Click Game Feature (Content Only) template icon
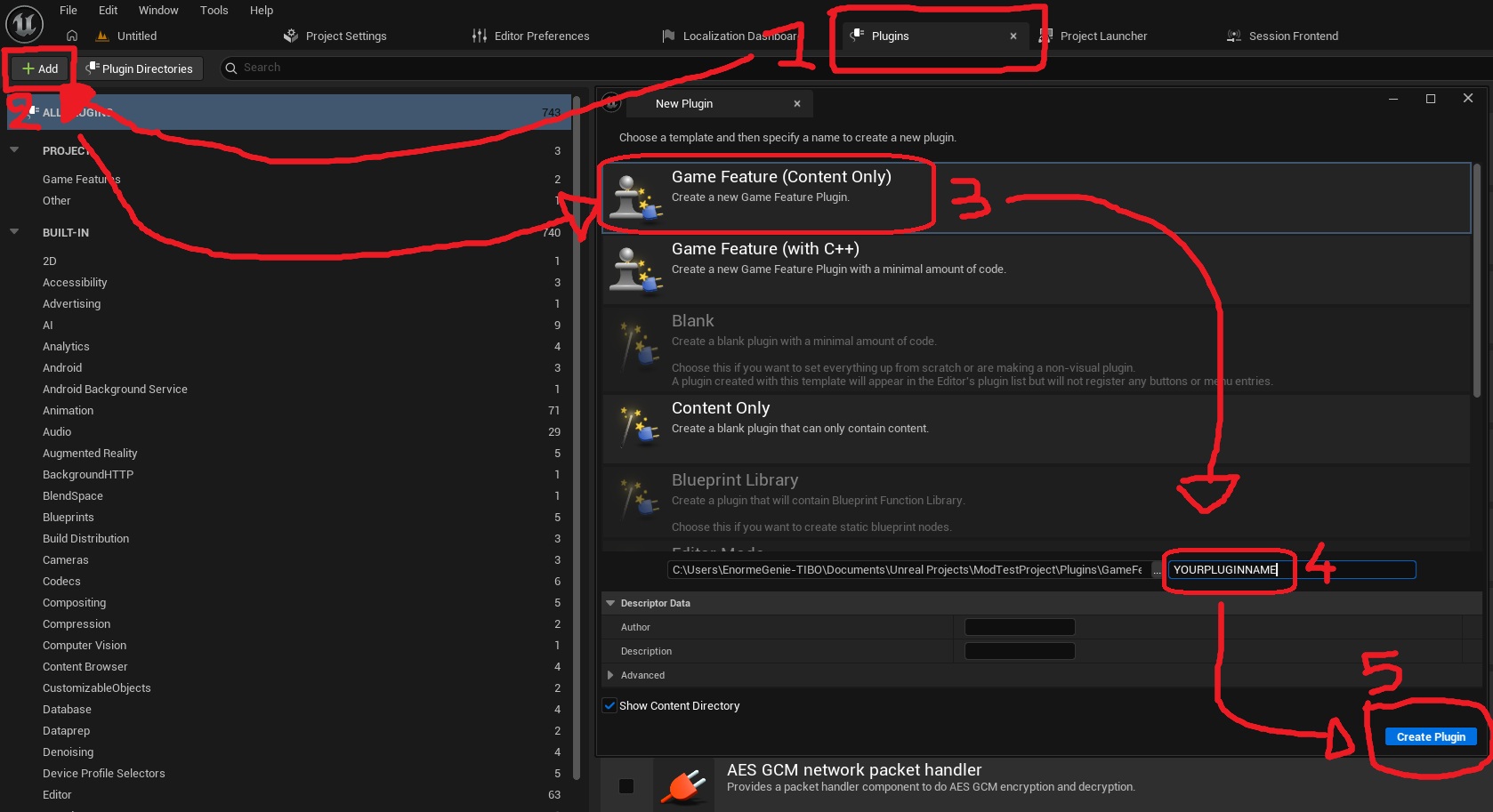 click(x=636, y=197)
